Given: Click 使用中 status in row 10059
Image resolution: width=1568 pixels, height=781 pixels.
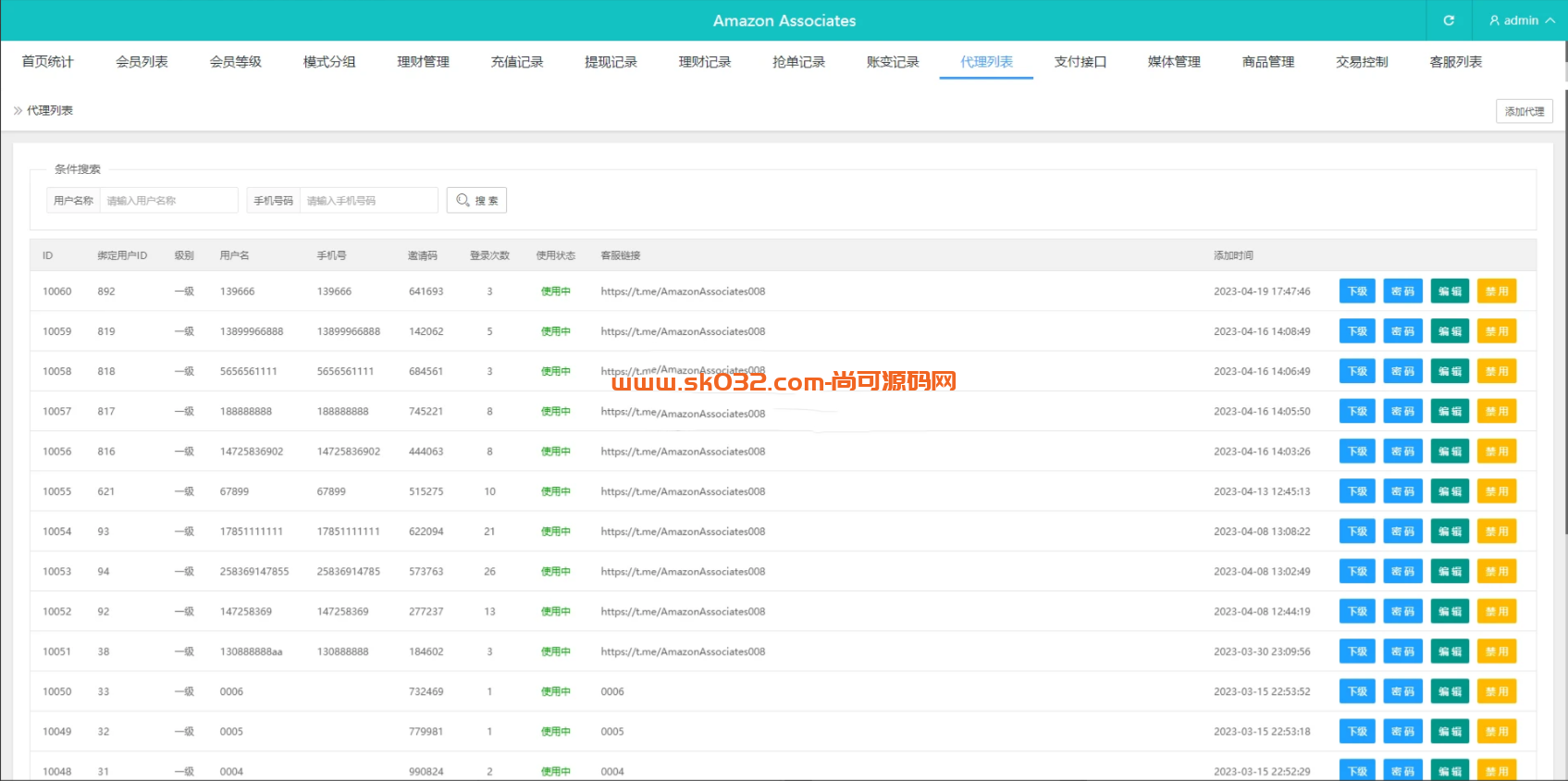Looking at the screenshot, I should [555, 331].
